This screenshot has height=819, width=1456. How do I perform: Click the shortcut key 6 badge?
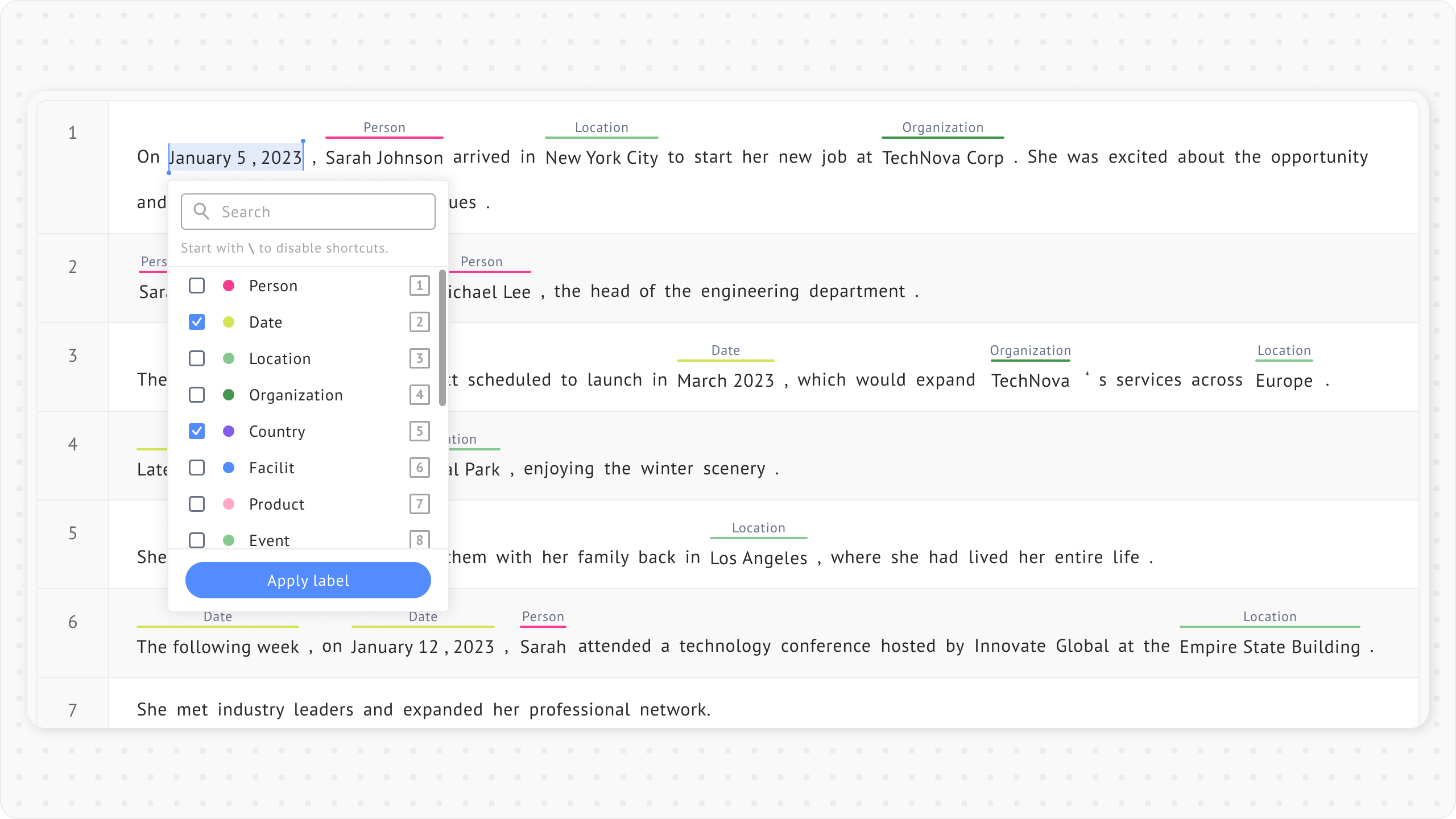[x=419, y=468]
